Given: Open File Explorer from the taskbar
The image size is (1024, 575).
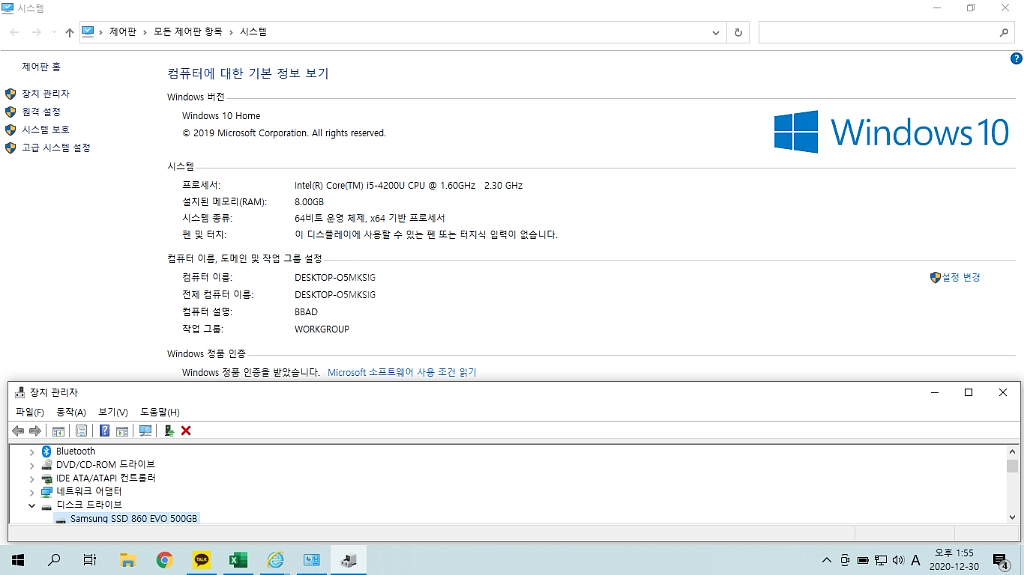Looking at the screenshot, I should pyautogui.click(x=127, y=560).
